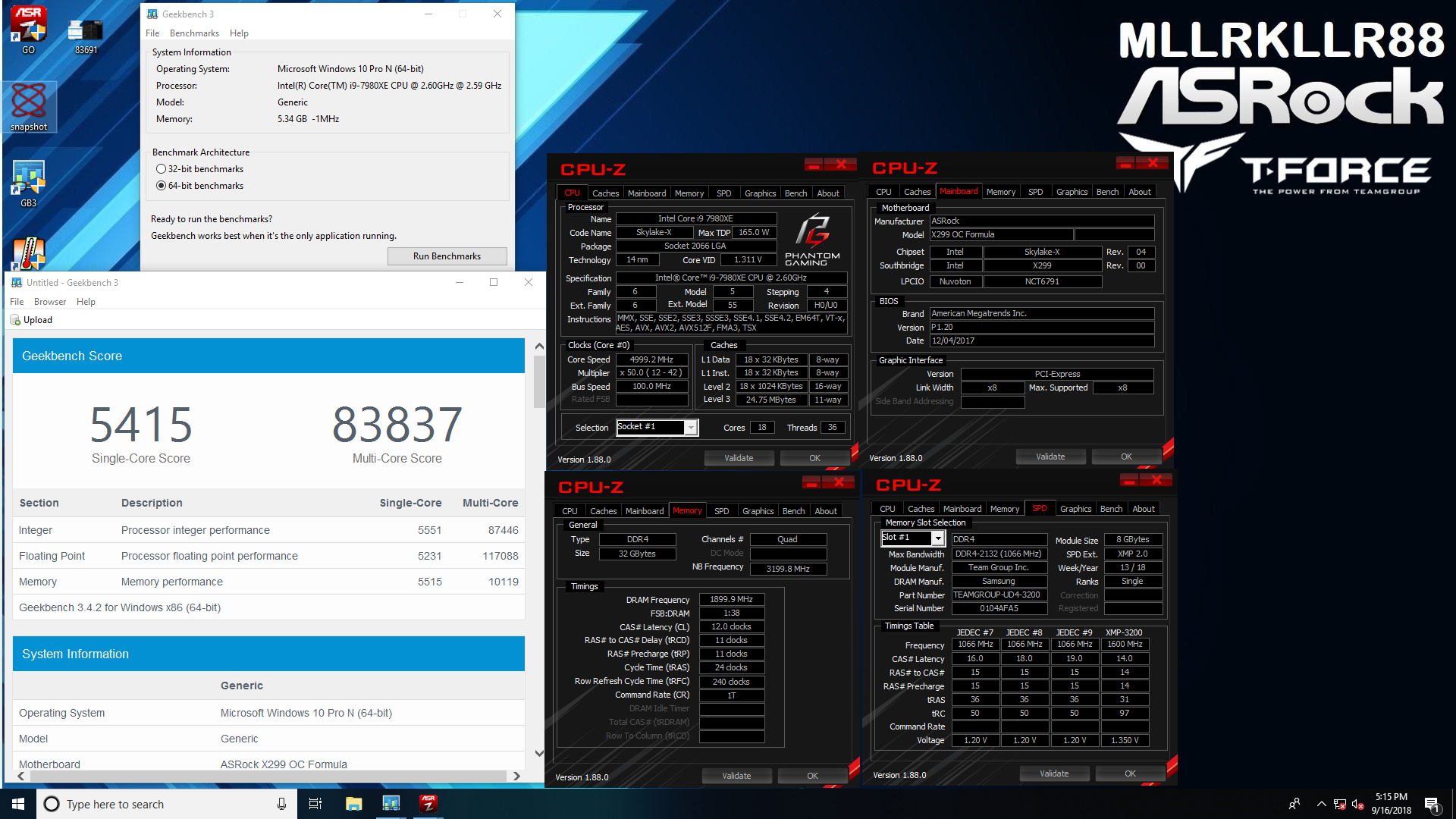The height and width of the screenshot is (819, 1456).
Task: Click the microphone icon in the search box
Action: pyautogui.click(x=281, y=804)
